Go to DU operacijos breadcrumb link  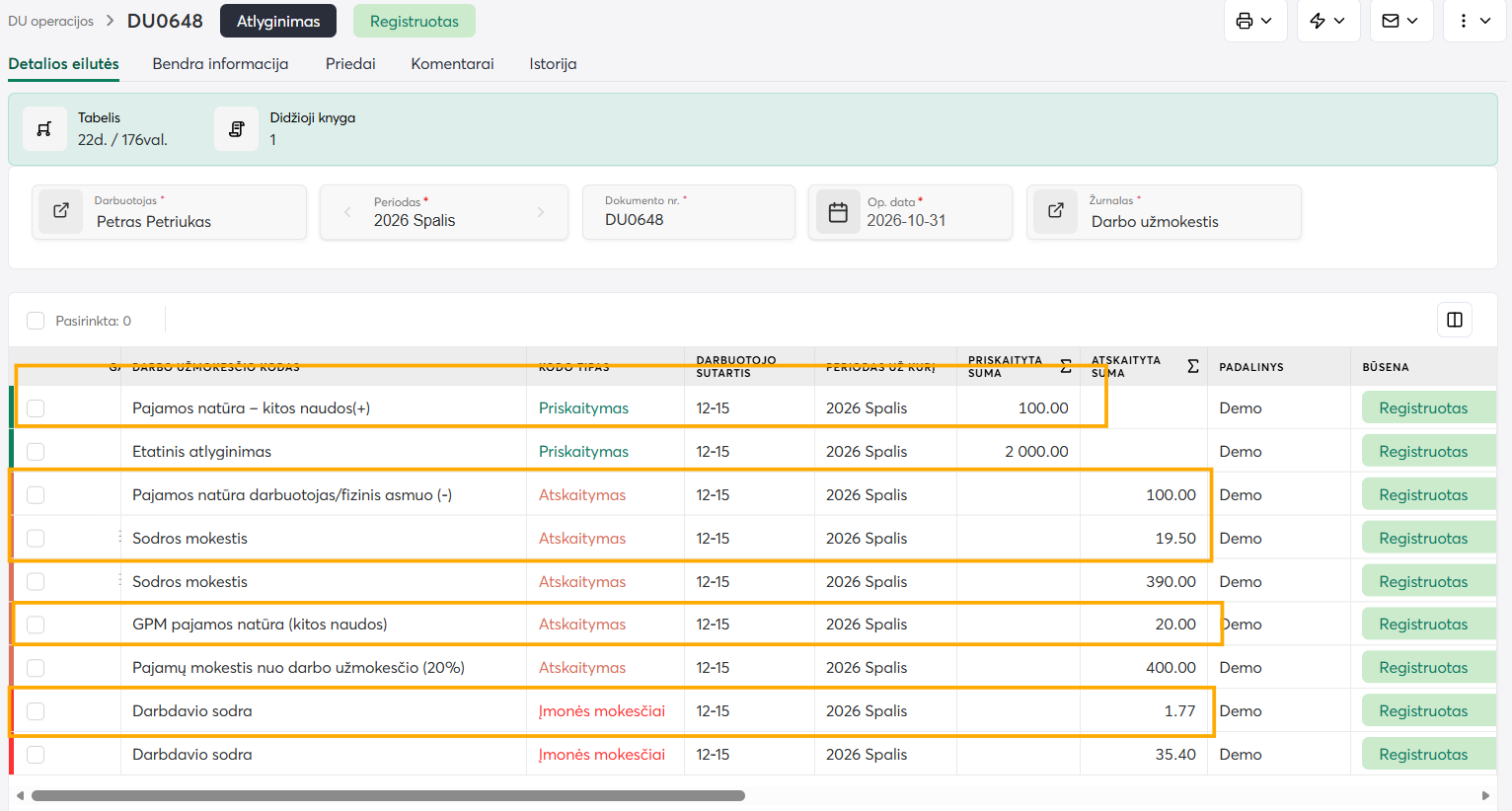coord(51,21)
